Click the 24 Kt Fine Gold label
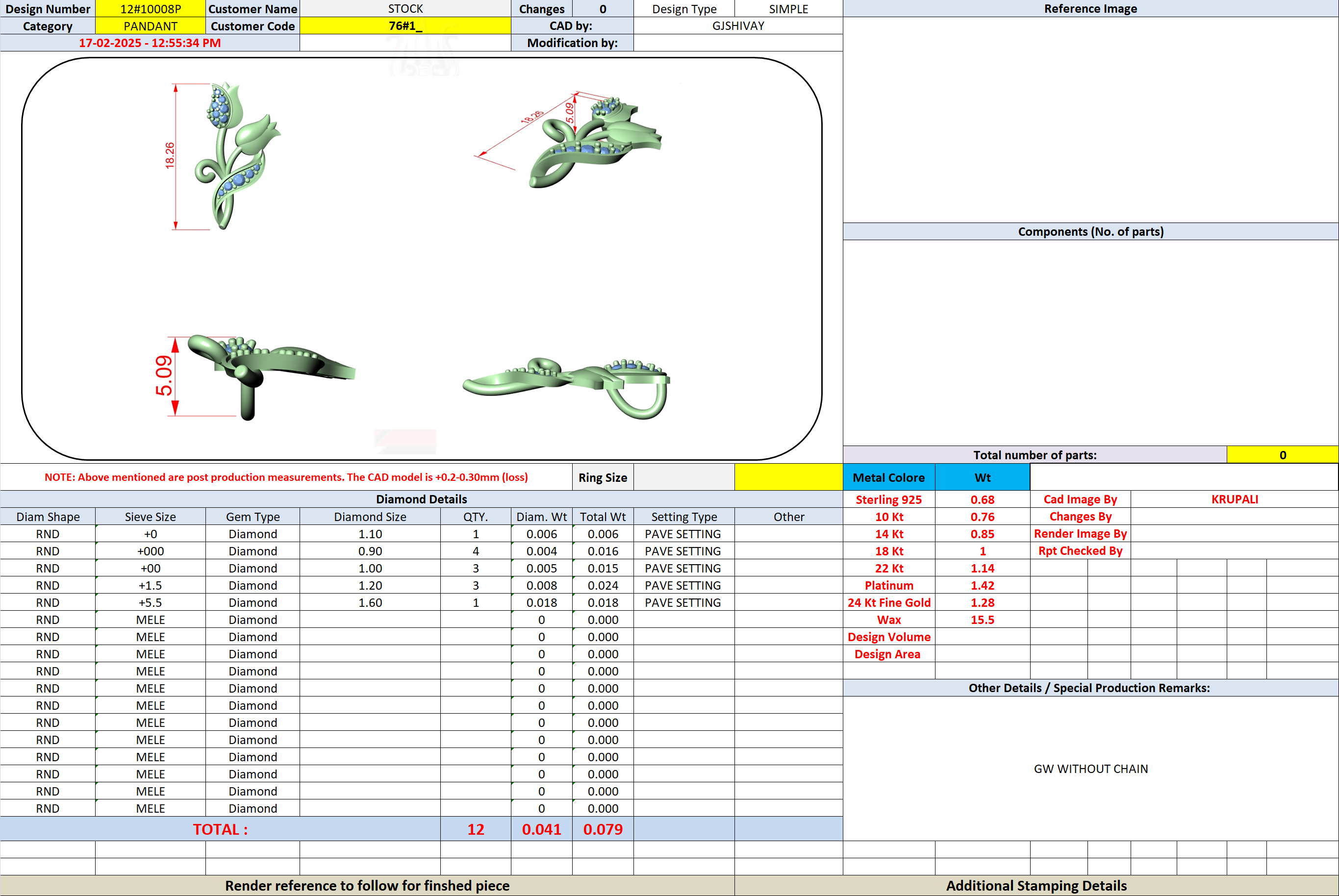The height and width of the screenshot is (896, 1339). [889, 602]
